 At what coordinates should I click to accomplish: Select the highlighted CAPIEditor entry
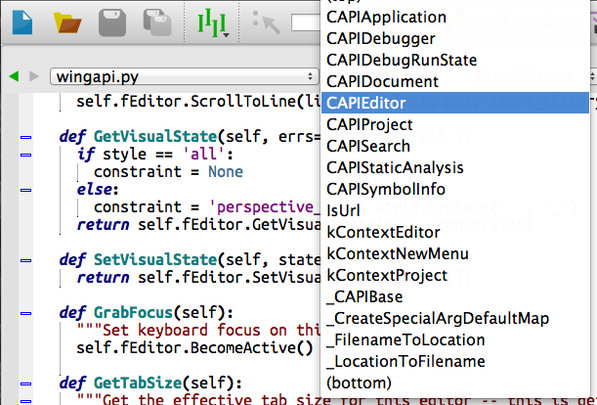point(455,103)
